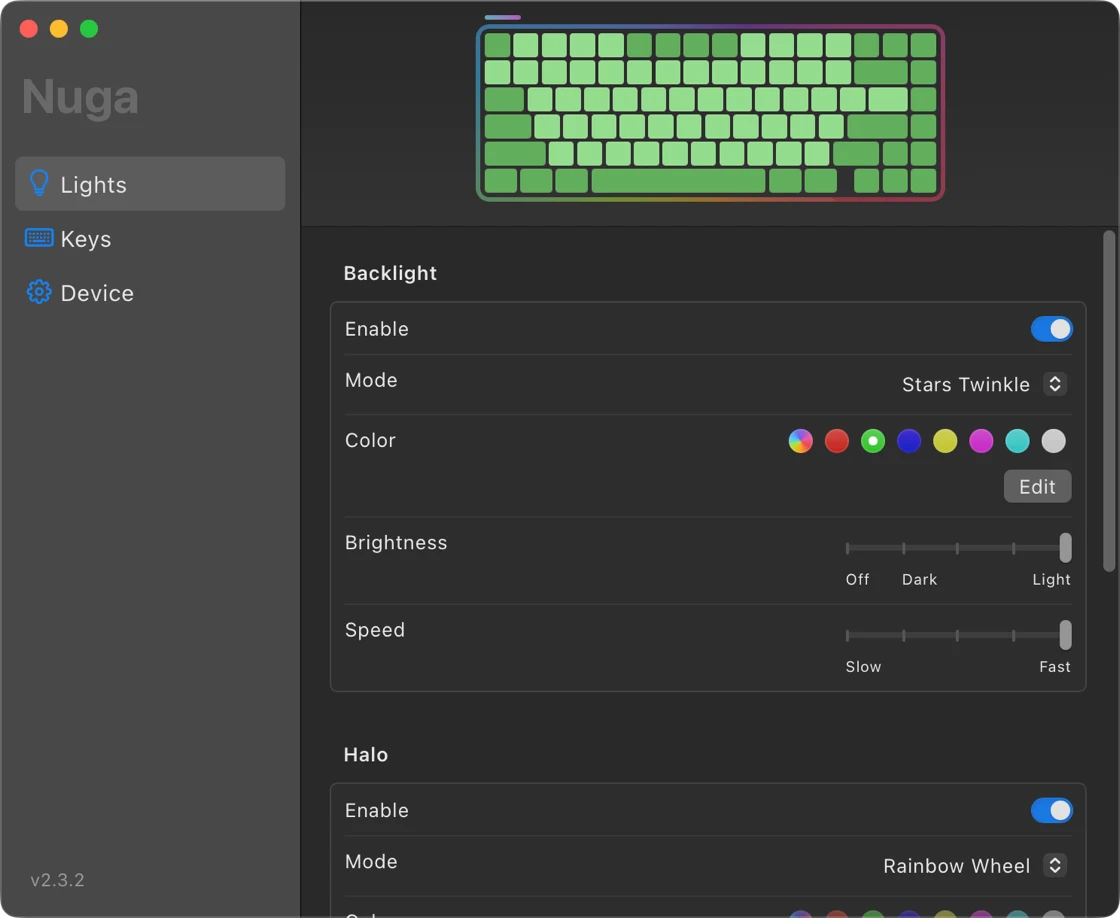The image size is (1120, 918).
Task: Open the Halo Mode dropdown showing Rainbow Wheel
Action: (x=975, y=866)
